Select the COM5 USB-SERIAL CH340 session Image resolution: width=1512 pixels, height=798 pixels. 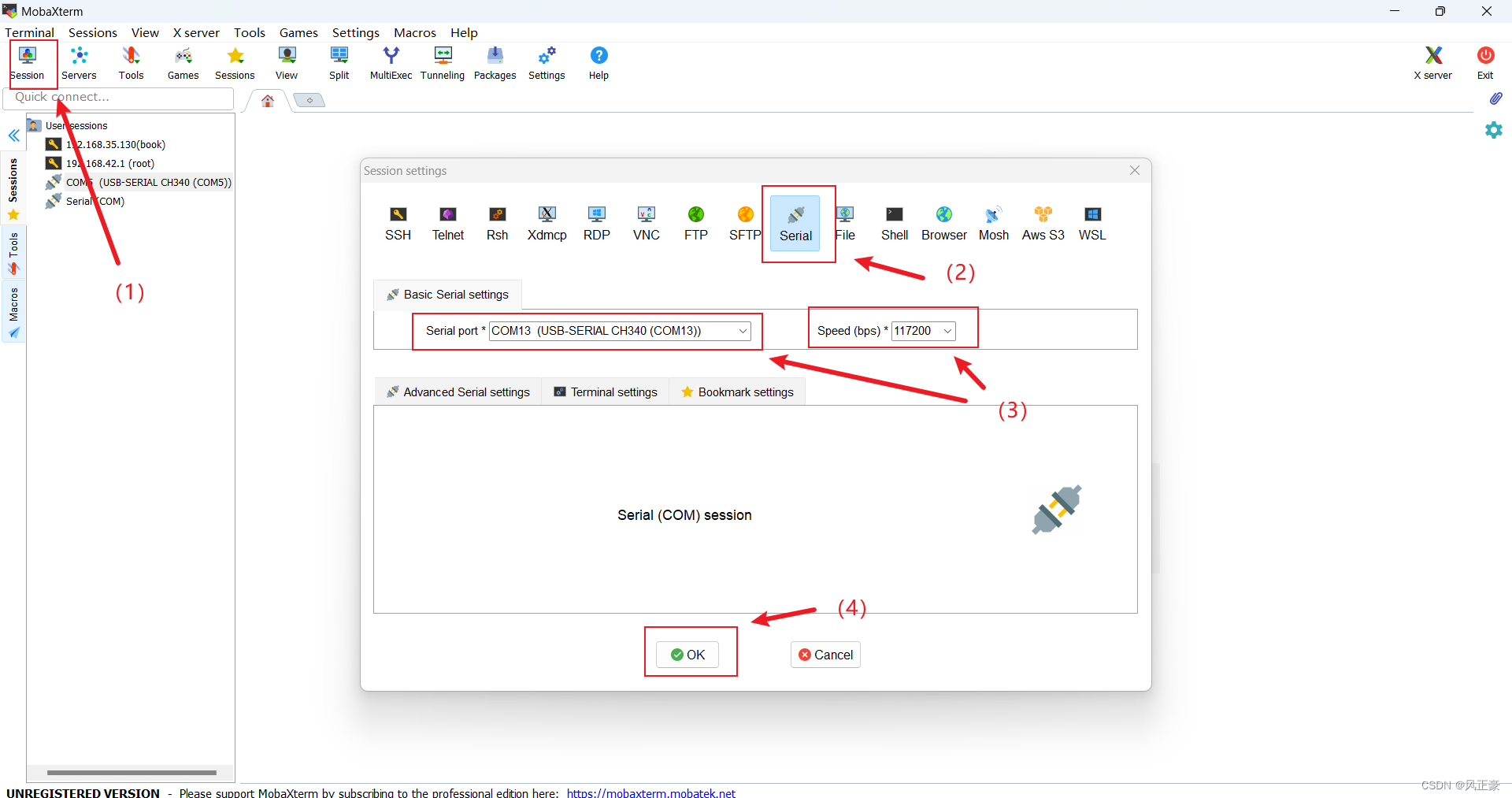pyautogui.click(x=139, y=182)
